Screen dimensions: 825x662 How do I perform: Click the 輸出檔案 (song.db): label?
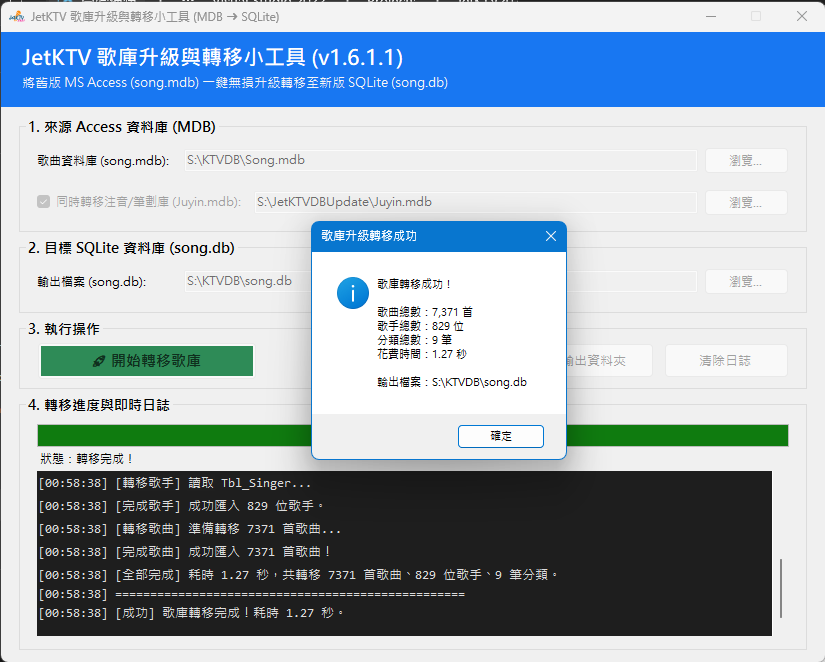[92, 282]
